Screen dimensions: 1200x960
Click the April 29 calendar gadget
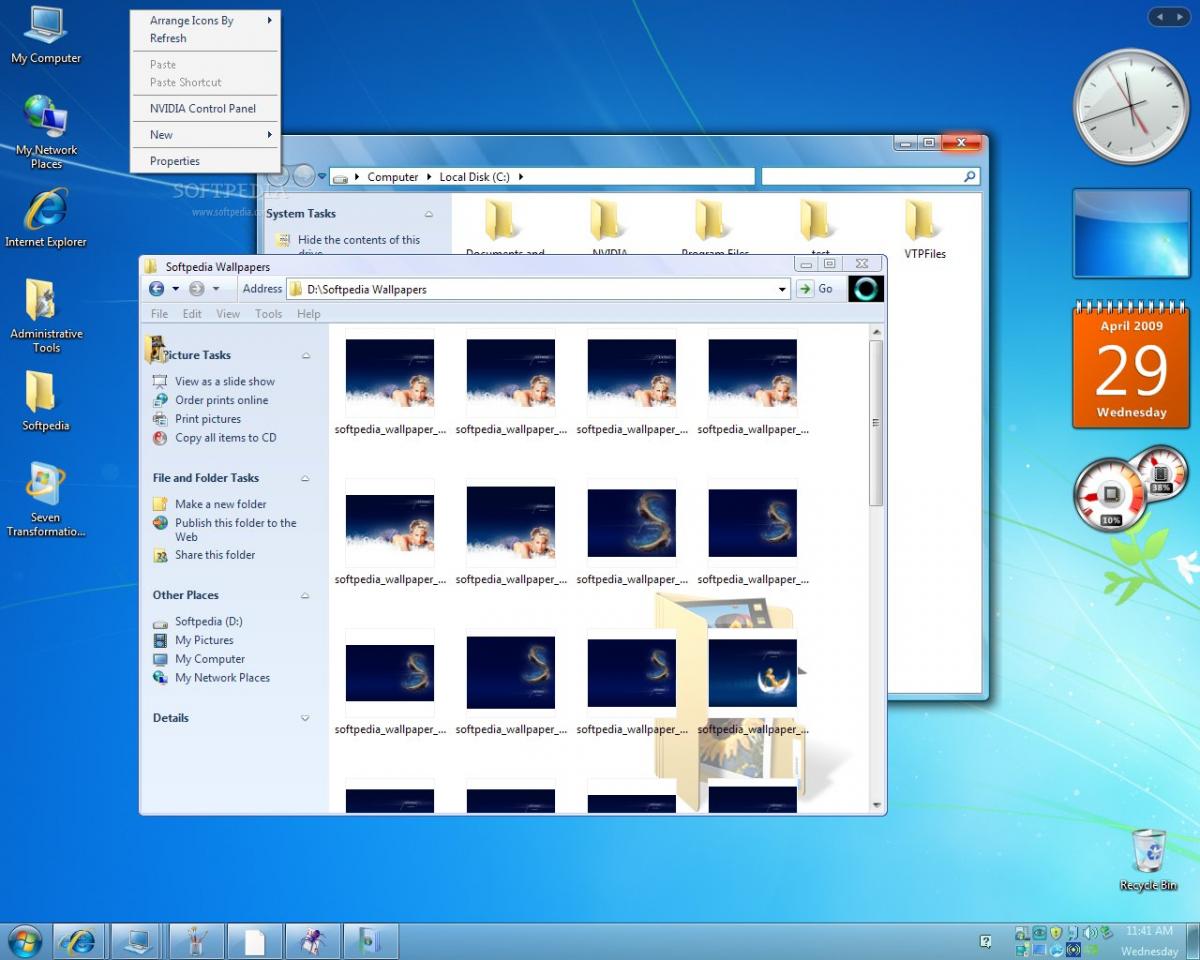(1131, 365)
